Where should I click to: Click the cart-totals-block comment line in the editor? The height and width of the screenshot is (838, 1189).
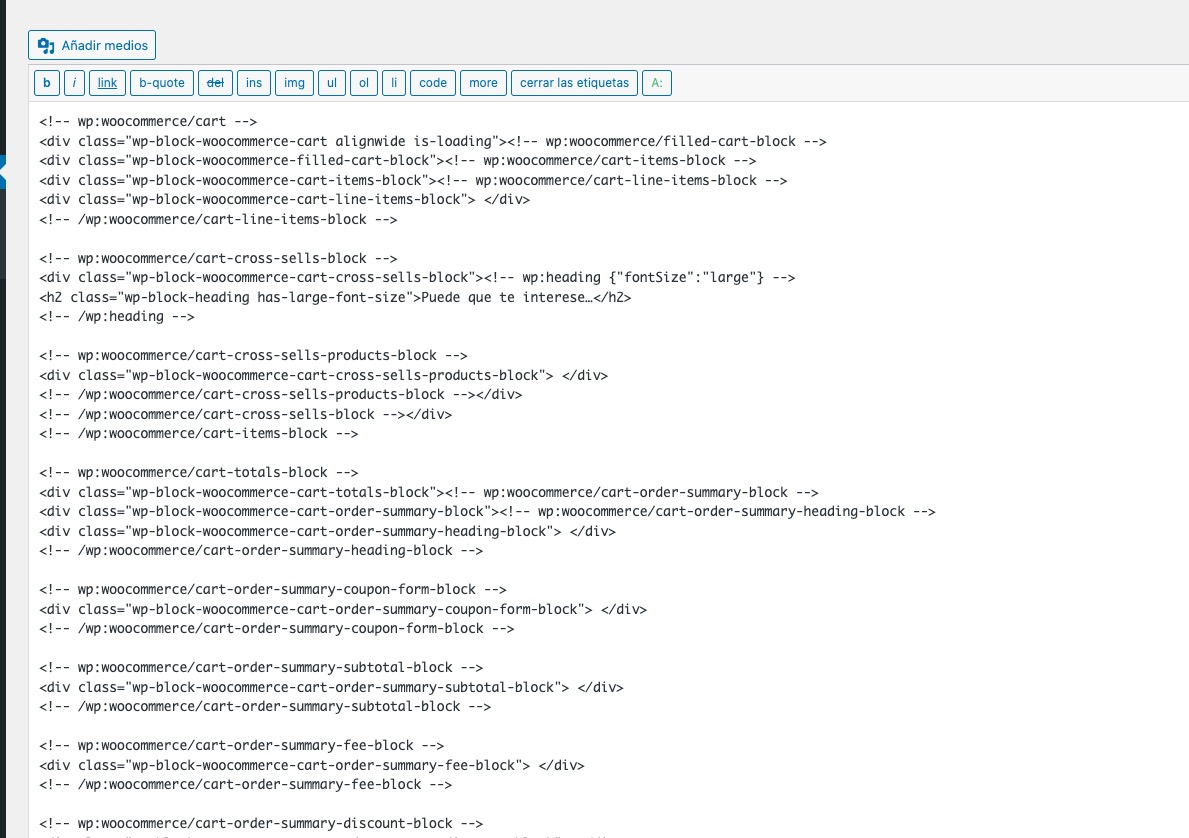(x=199, y=472)
